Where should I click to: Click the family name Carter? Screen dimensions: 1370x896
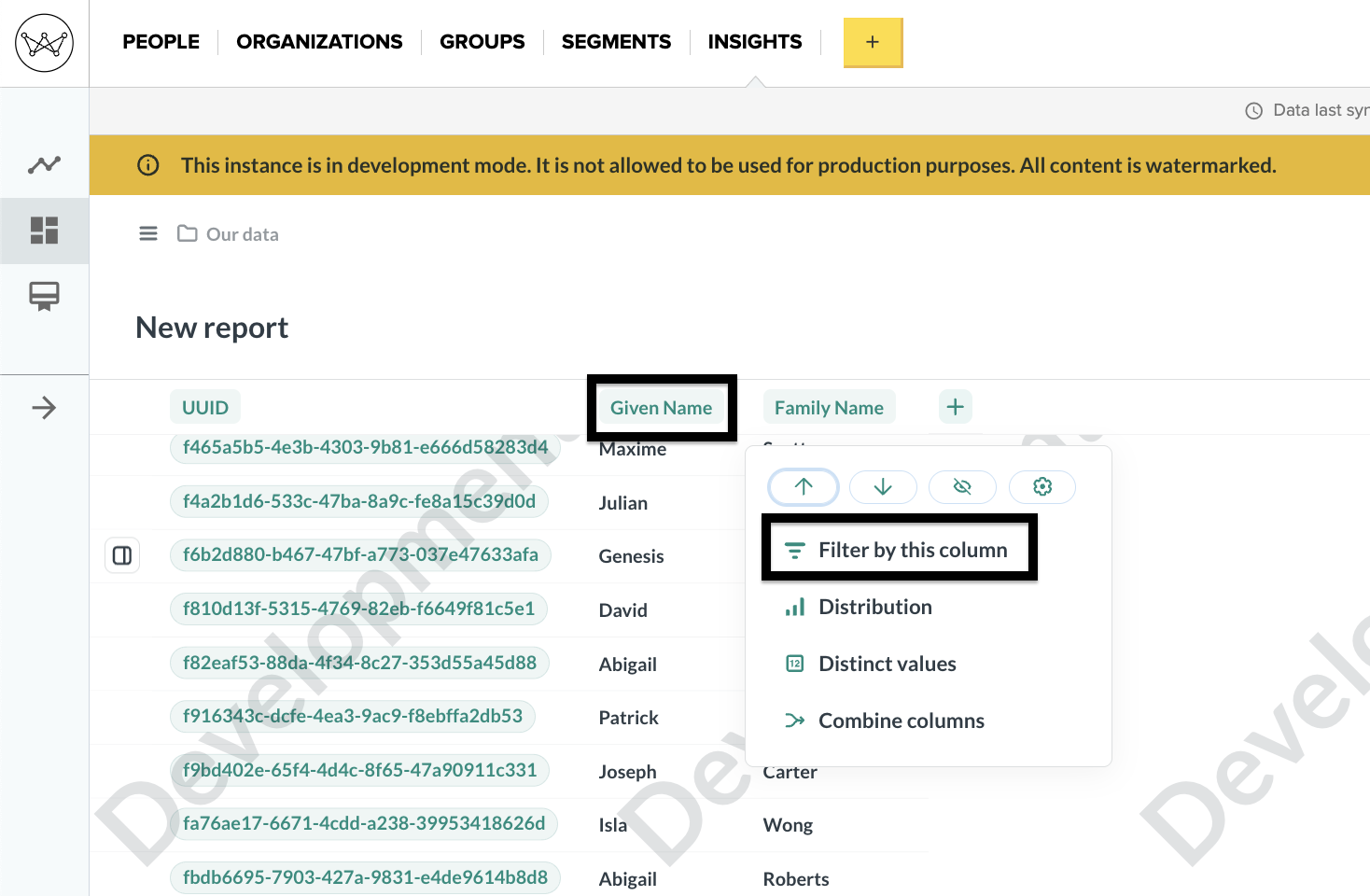coord(790,774)
